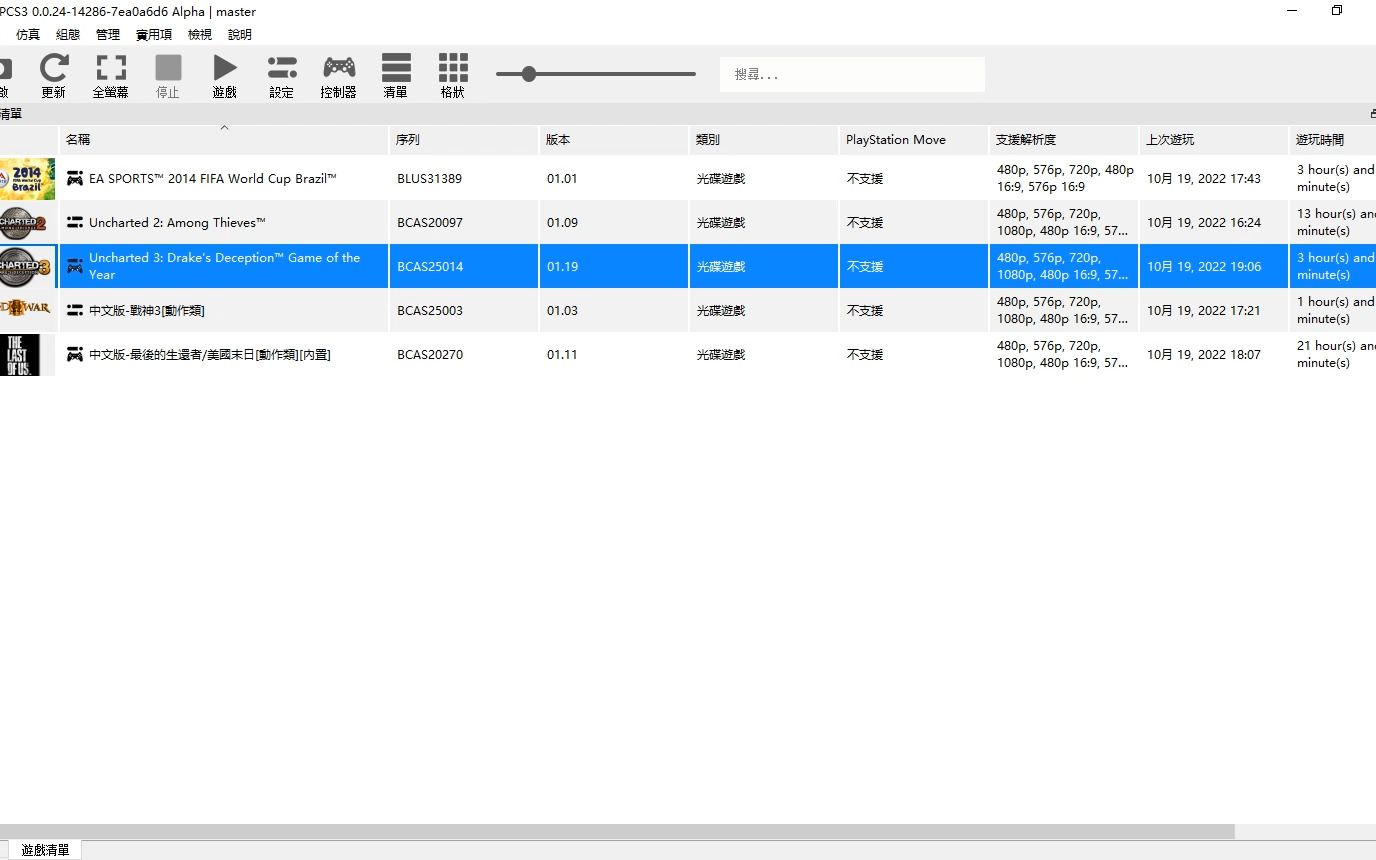Select the FIFA World Cup Brazil thumbnail
This screenshot has width=1376, height=860.
point(27,179)
